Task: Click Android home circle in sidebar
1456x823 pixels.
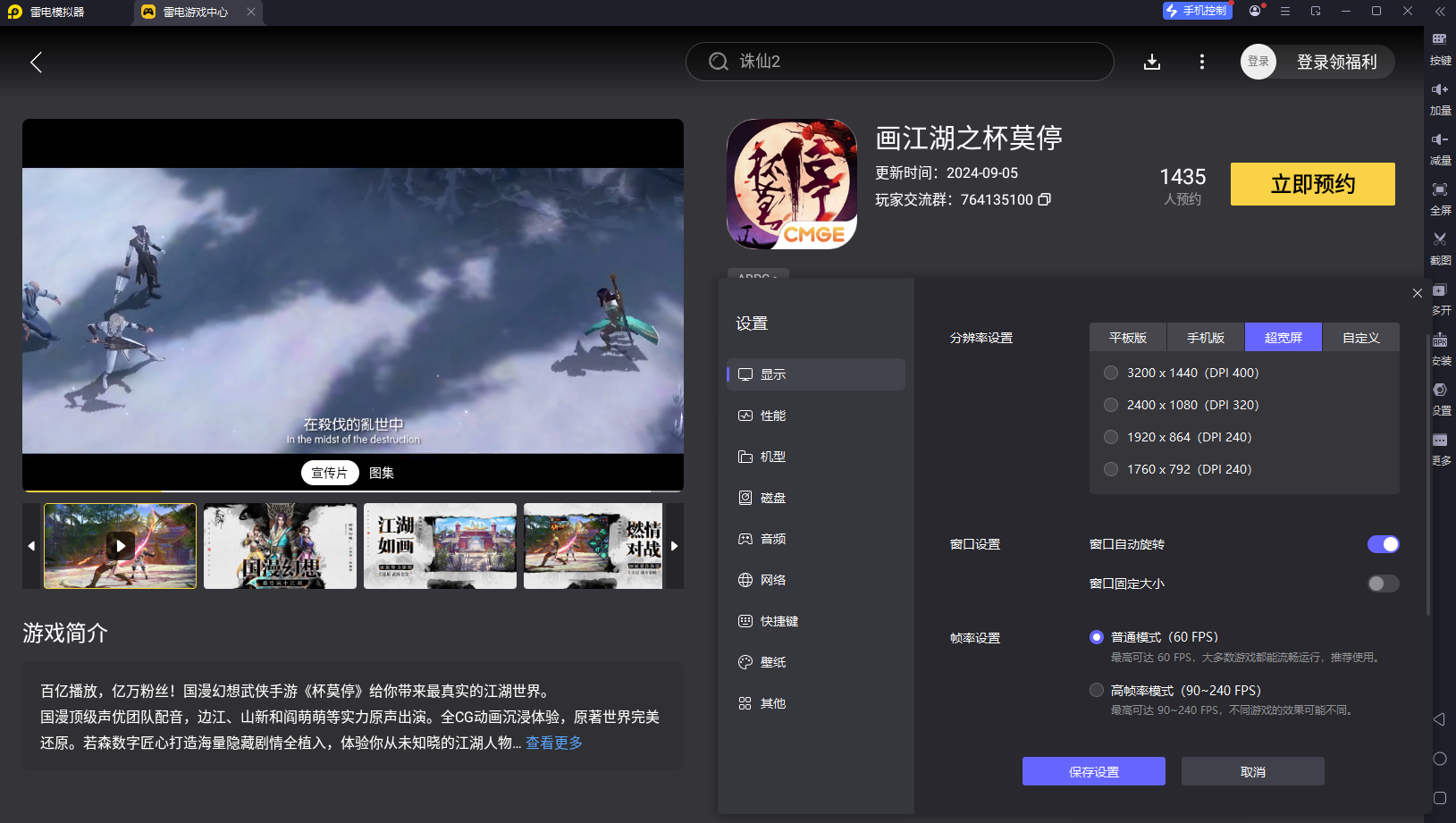Action: click(x=1439, y=759)
